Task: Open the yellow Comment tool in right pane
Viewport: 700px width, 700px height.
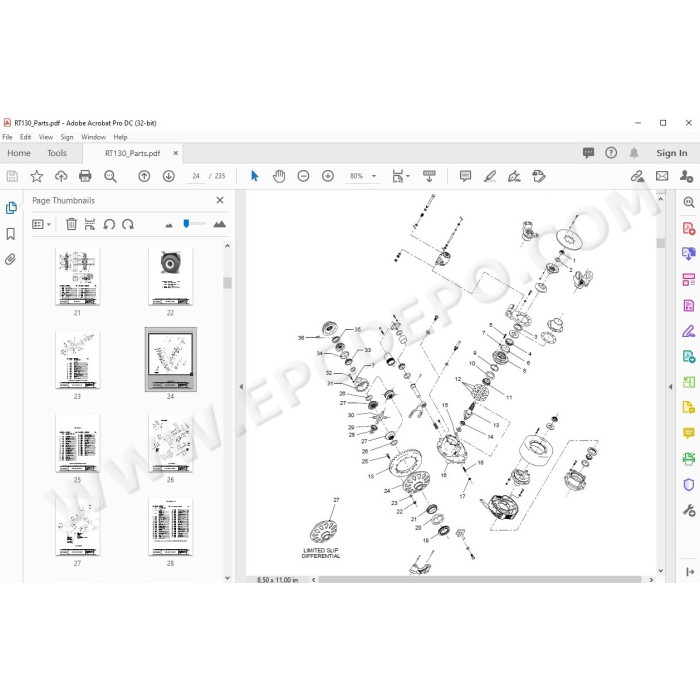Action: point(688,433)
